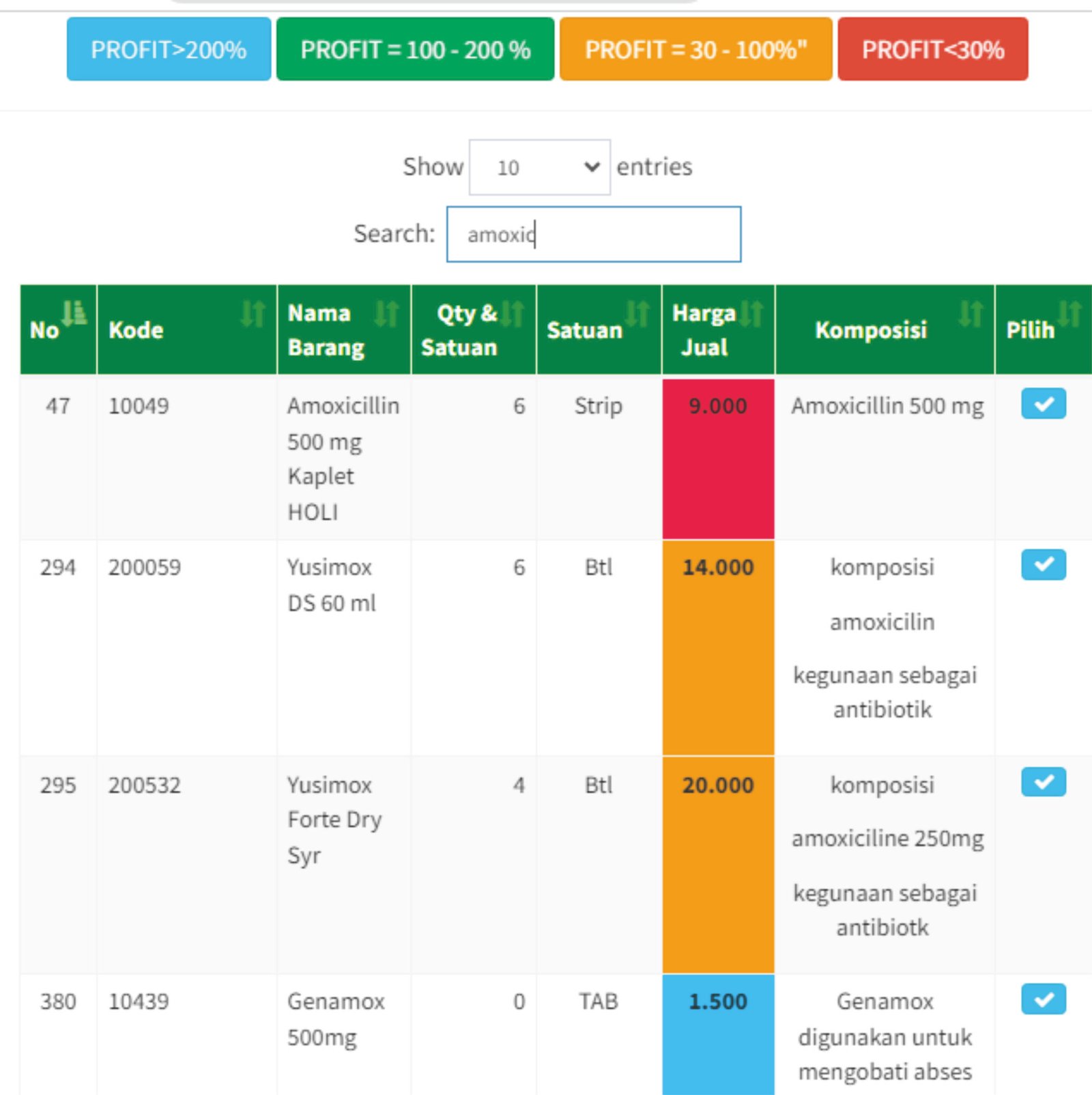Image resolution: width=1092 pixels, height=1095 pixels.
Task: Click the red PROFIT<30% button
Action: coord(933,49)
